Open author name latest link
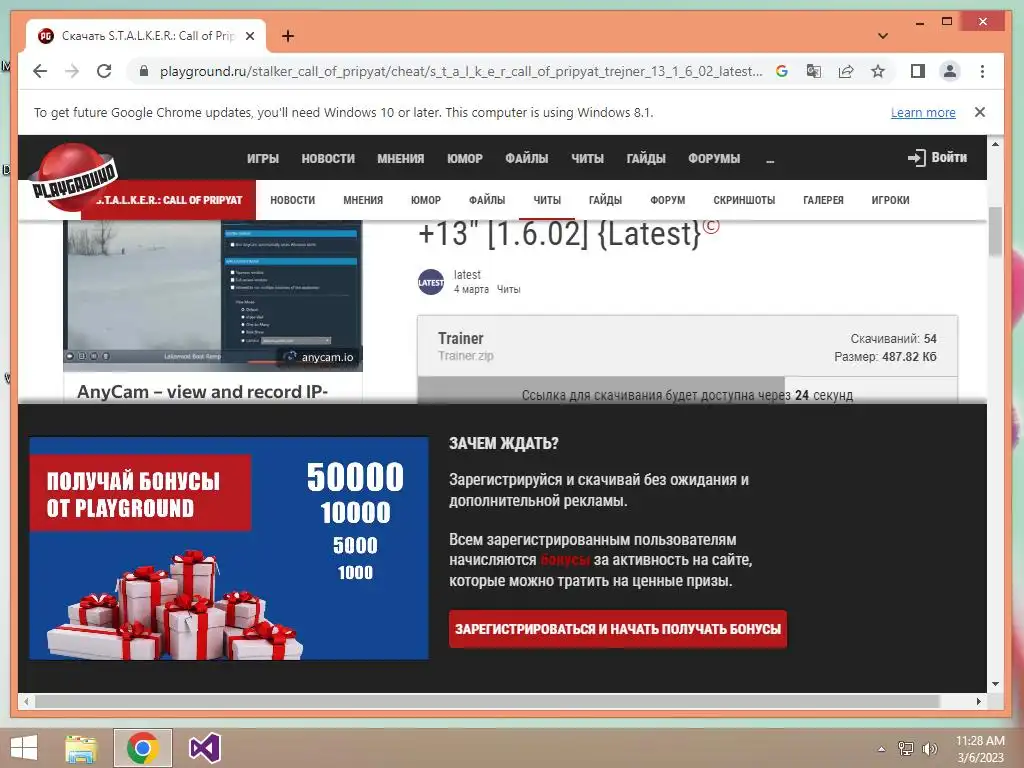The width and height of the screenshot is (1024, 768). coord(467,275)
